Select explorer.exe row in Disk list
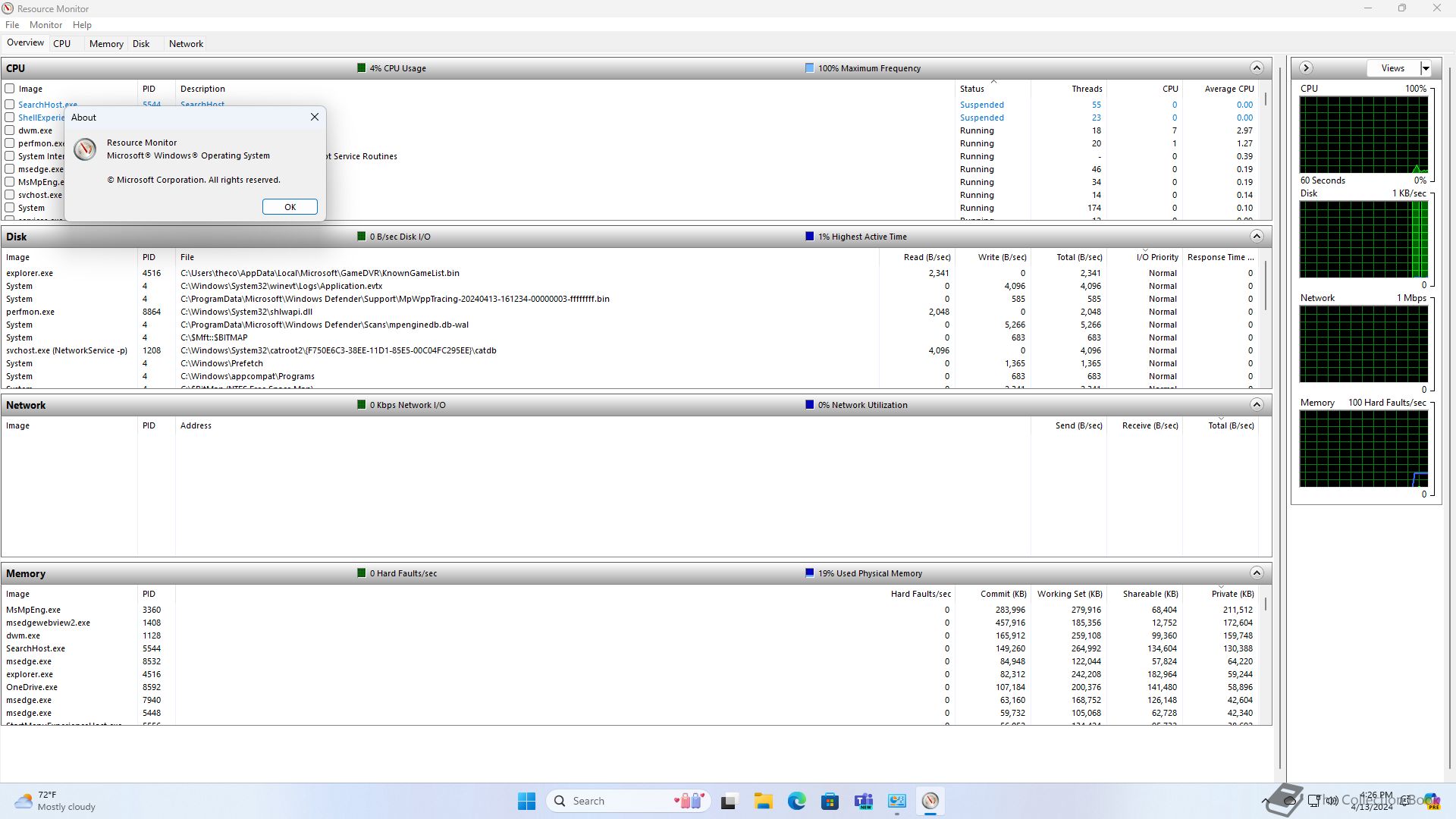Screen dimensions: 1456x819 629,273
